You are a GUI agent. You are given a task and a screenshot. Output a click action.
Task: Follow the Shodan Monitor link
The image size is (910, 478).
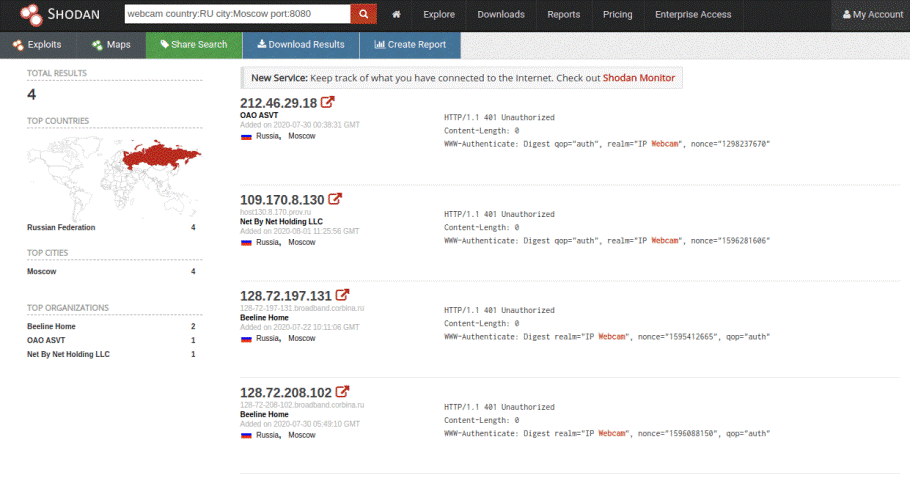pos(638,78)
